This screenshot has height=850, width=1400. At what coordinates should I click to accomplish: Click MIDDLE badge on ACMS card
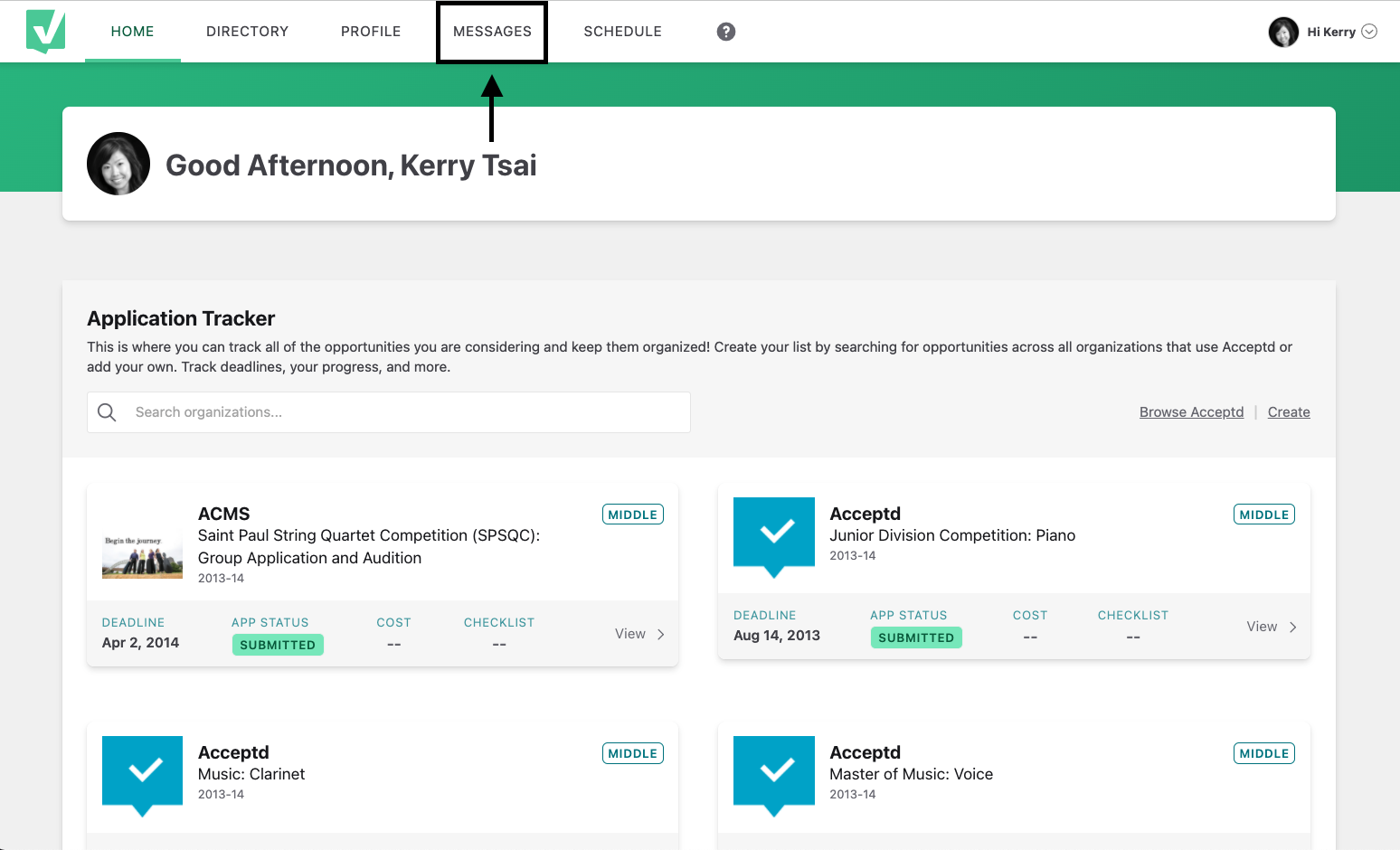pyautogui.click(x=633, y=515)
